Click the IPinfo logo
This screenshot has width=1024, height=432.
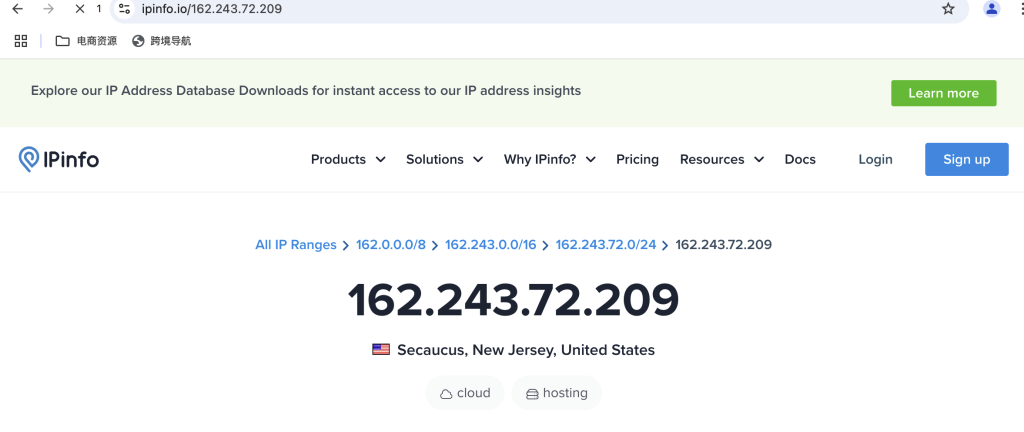tap(59, 159)
